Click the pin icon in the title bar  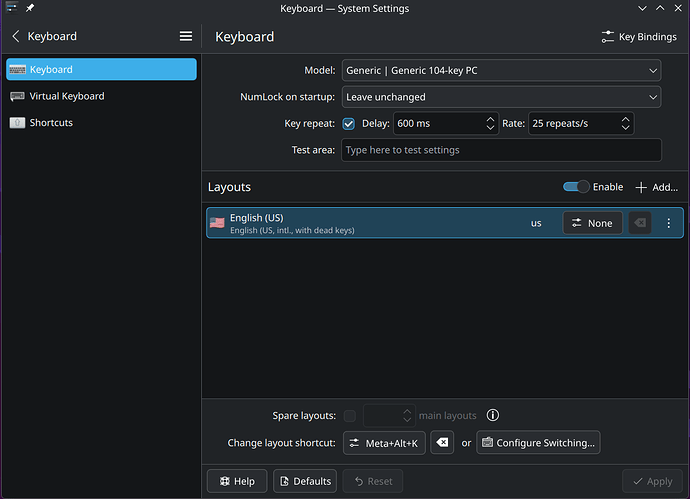click(x=30, y=8)
